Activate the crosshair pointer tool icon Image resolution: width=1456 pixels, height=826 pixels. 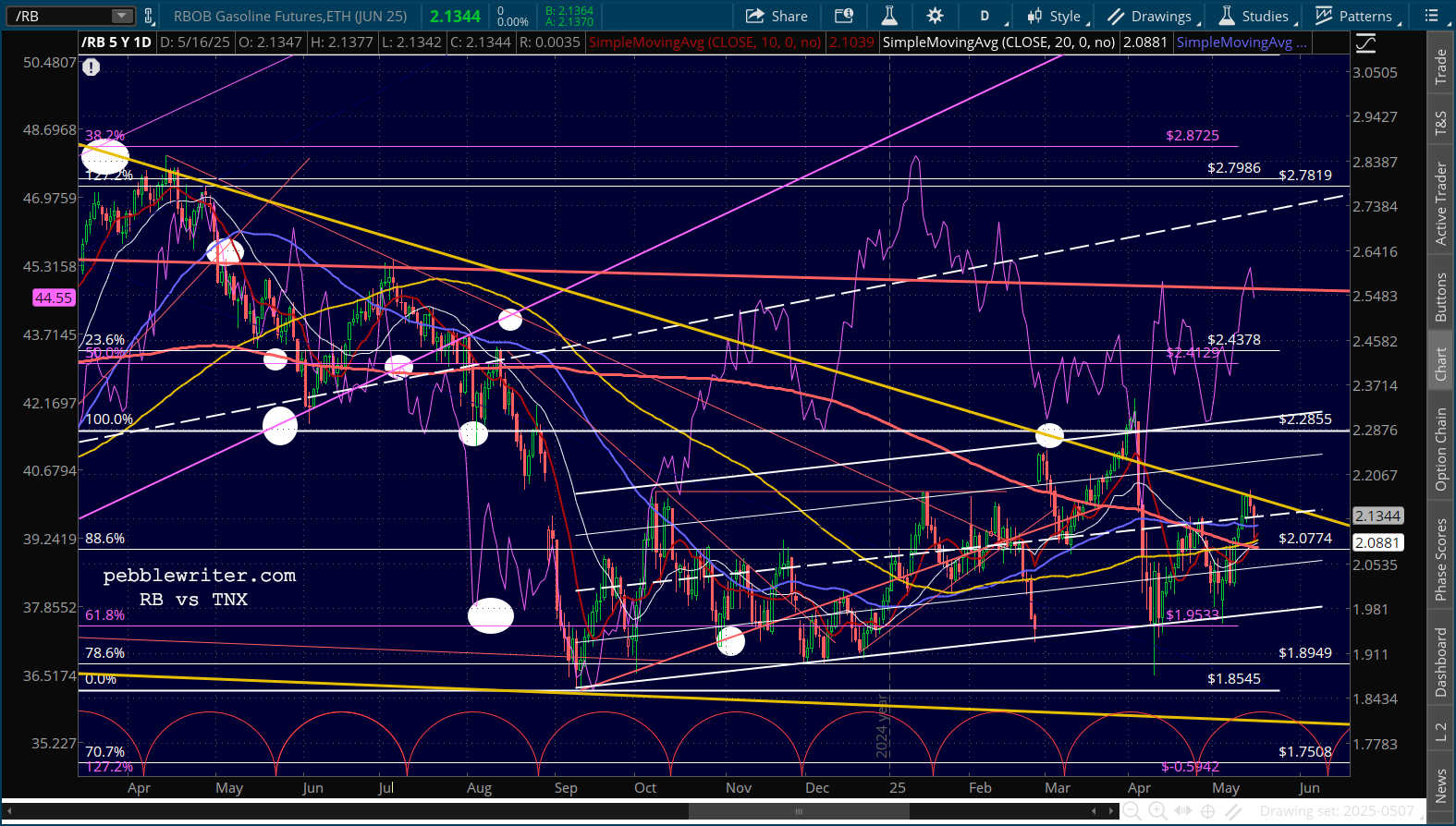point(1207,811)
